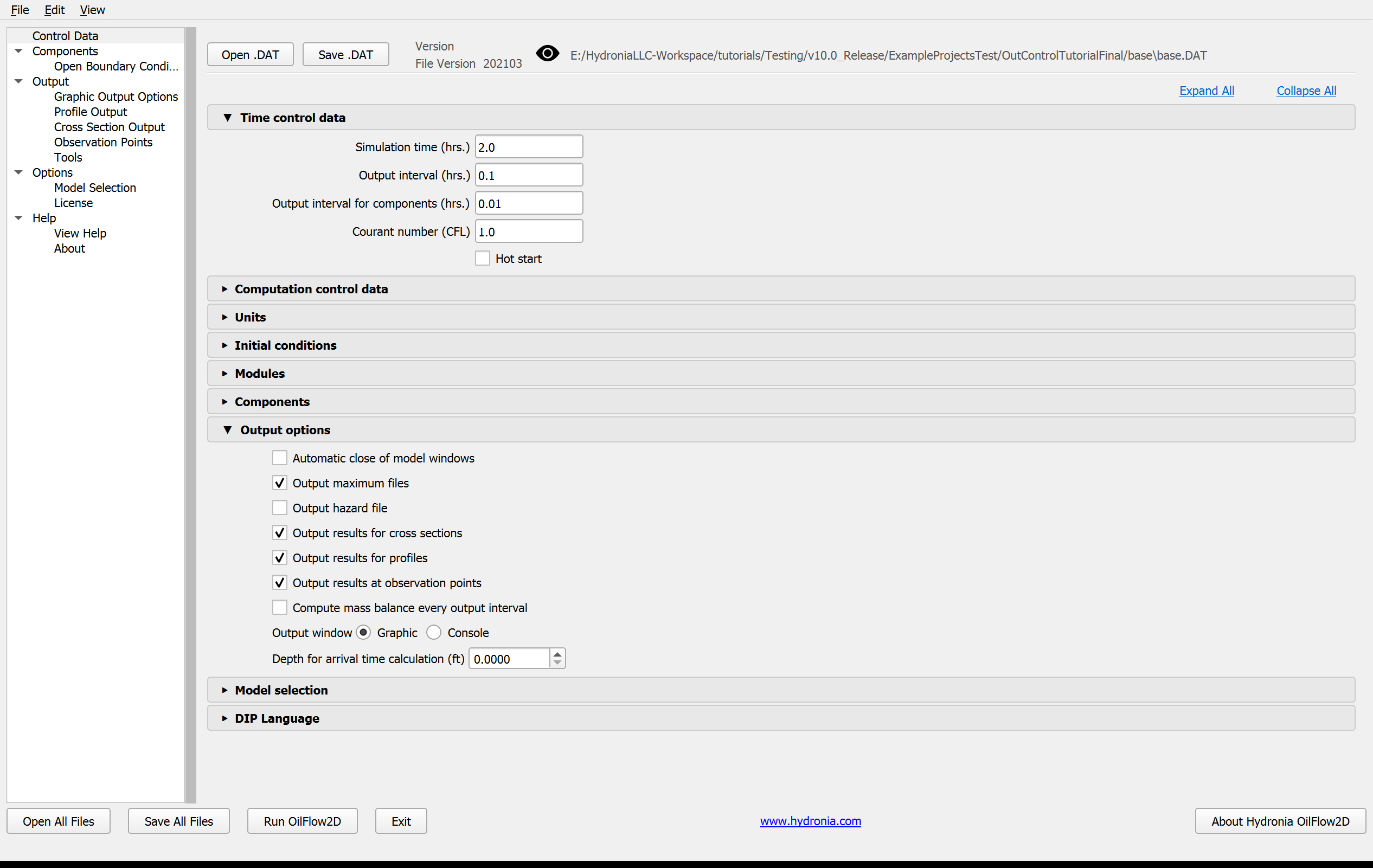Open License in the sidebar tree
Image resolution: width=1373 pixels, height=868 pixels.
click(74, 203)
